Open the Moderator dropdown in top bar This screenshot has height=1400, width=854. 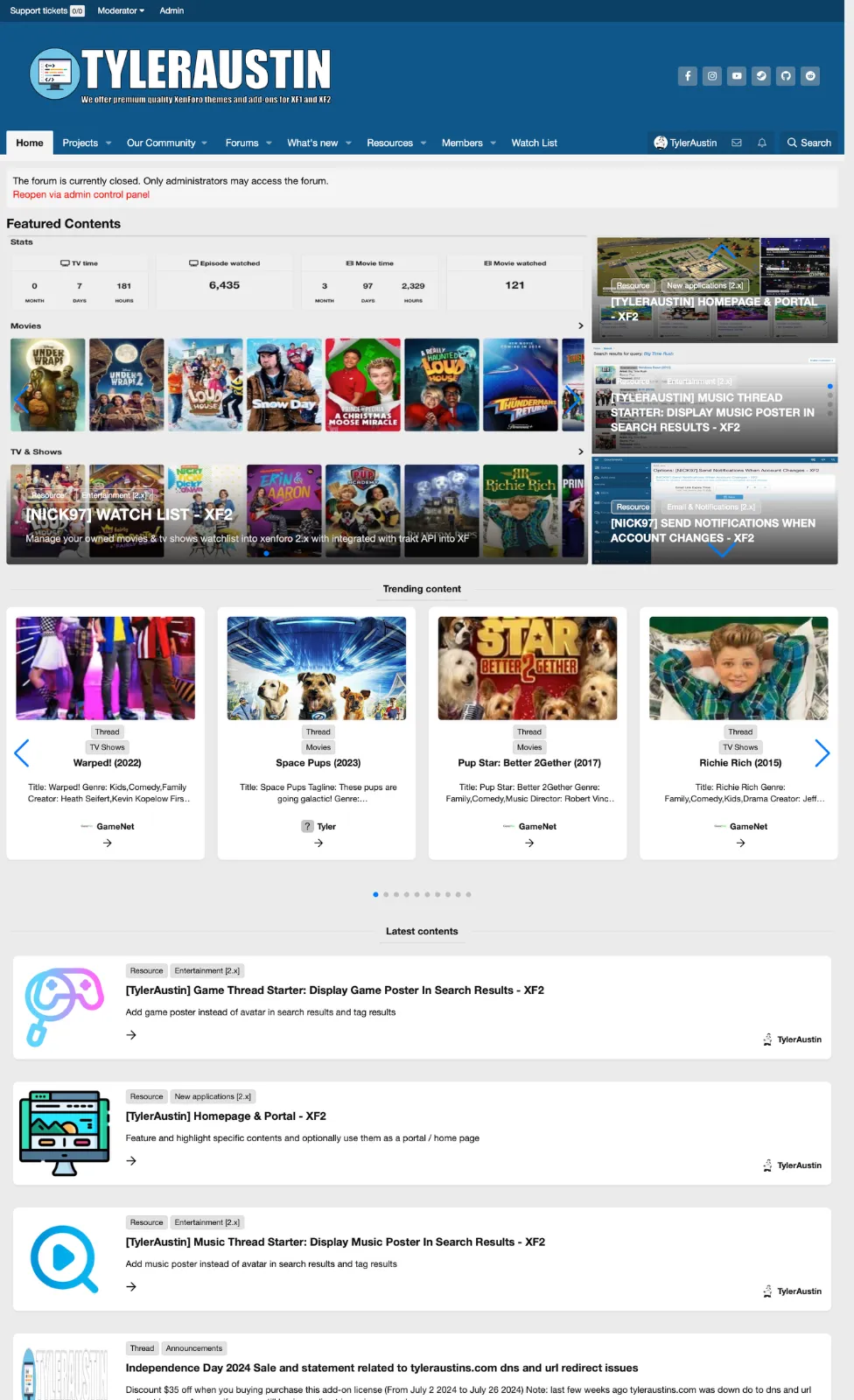pos(121,10)
